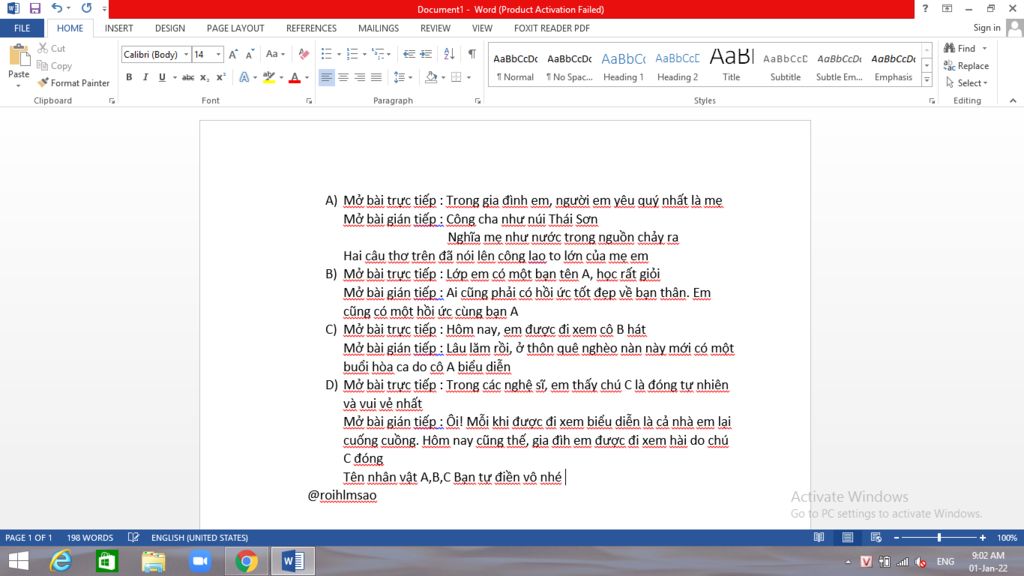The height and width of the screenshot is (576, 1024).
Task: Apply paragraph shading bucket
Action: point(430,77)
